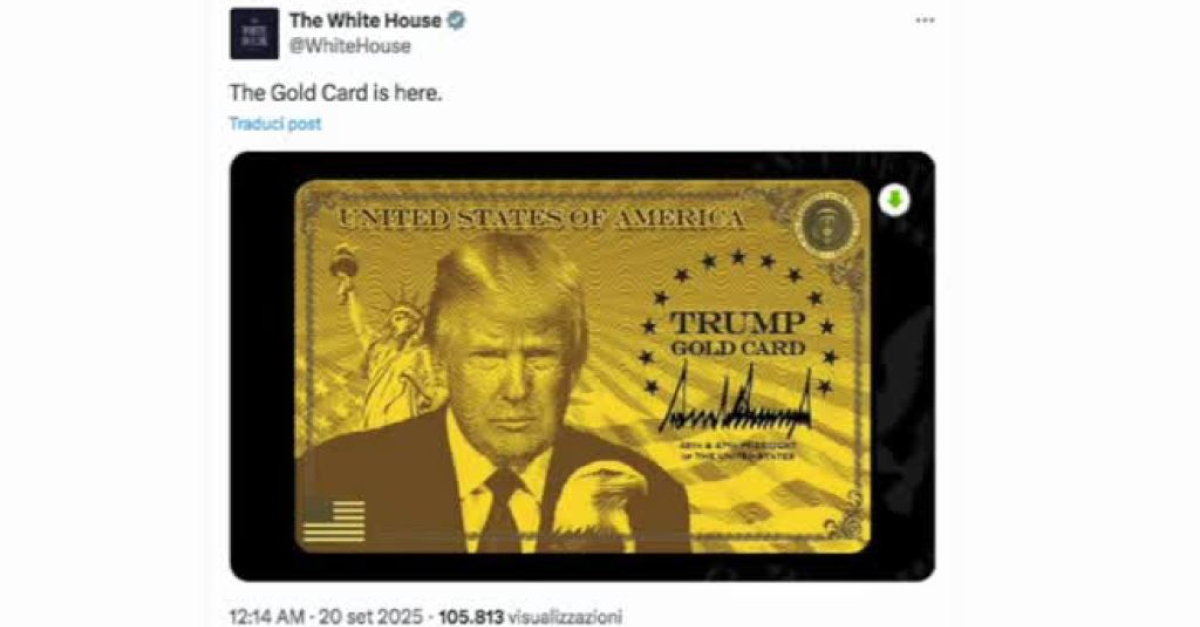Click the small striped flag emblem on card
This screenshot has width=1200, height=627.
pos(335,521)
